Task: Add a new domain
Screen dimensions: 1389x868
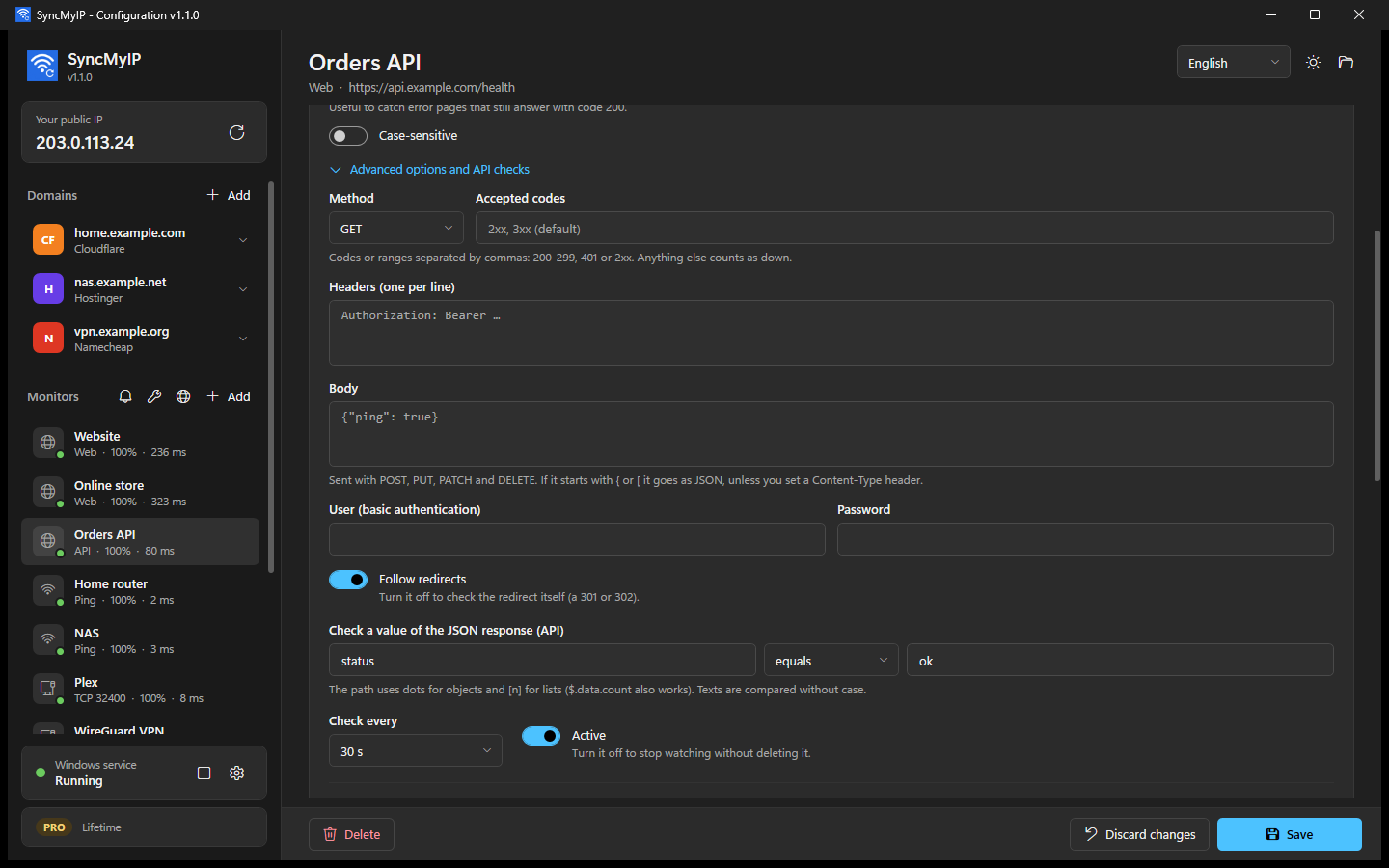Action: 229,195
